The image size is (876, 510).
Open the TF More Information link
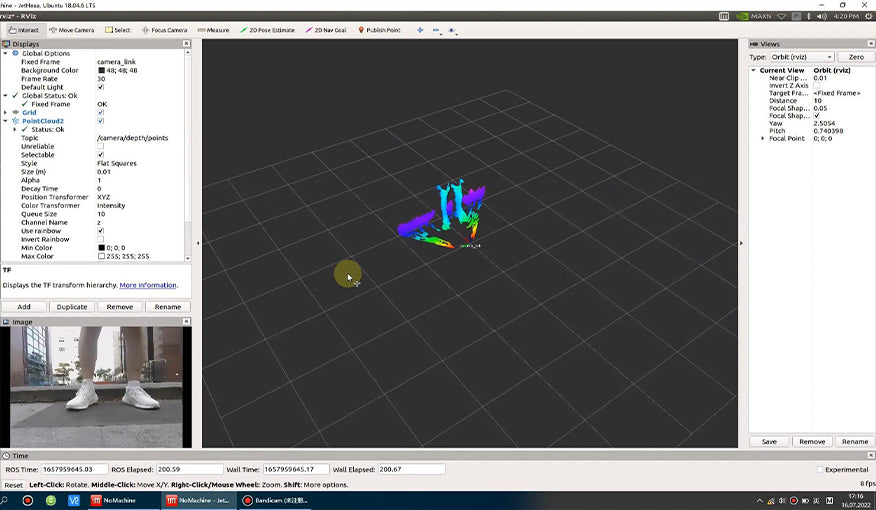(x=148, y=285)
